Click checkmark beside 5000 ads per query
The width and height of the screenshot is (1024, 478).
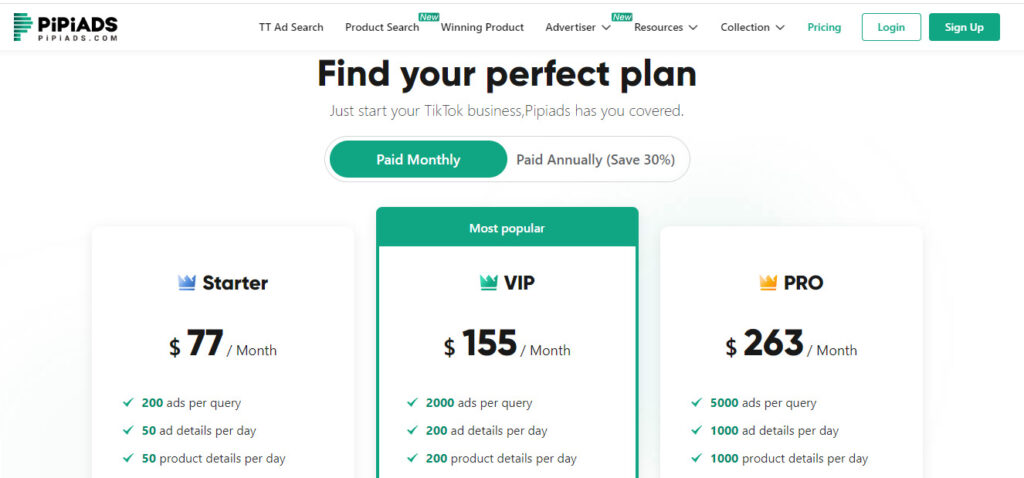pyautogui.click(x=697, y=403)
